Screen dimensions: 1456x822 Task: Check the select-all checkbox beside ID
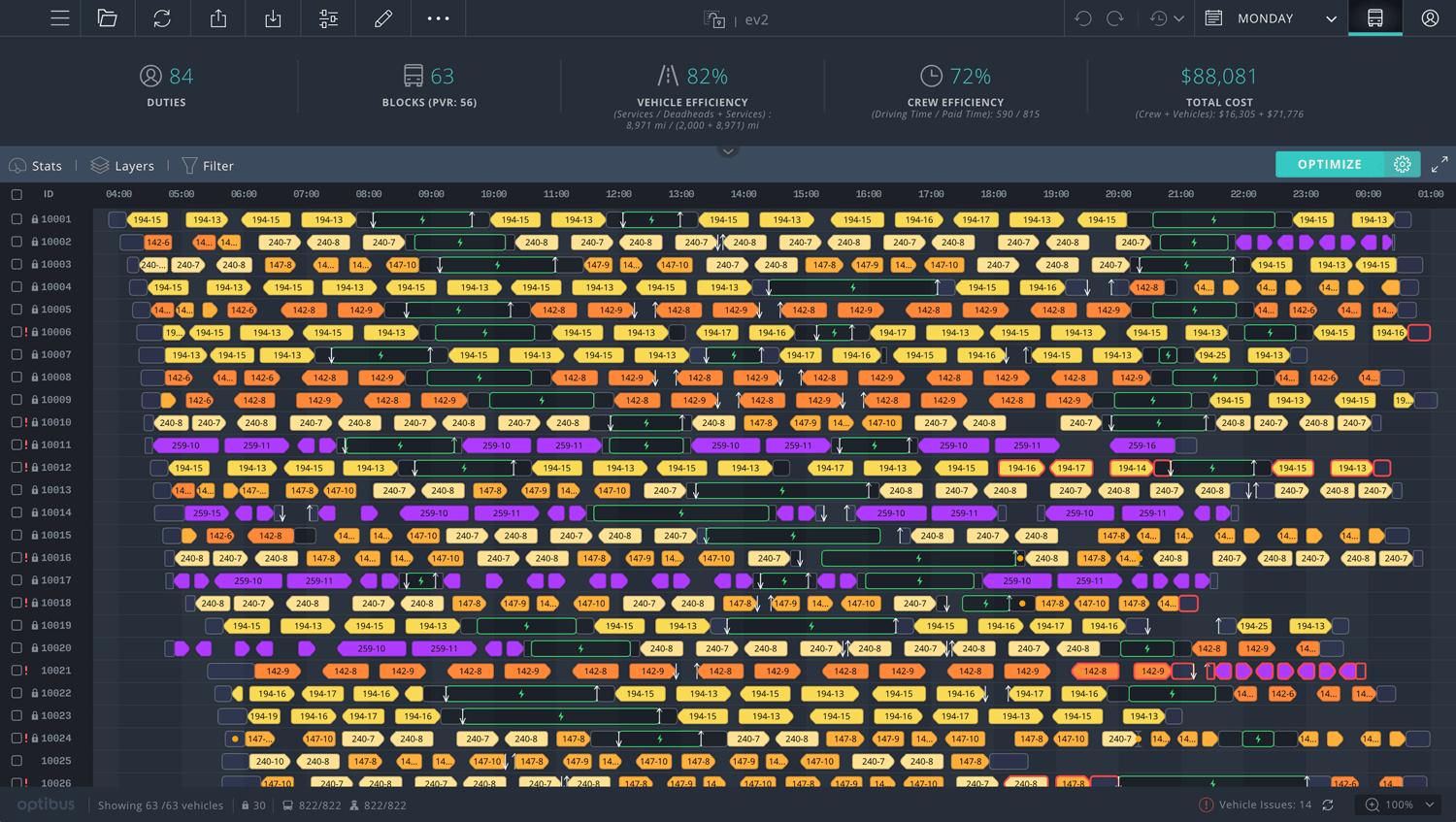tap(17, 194)
